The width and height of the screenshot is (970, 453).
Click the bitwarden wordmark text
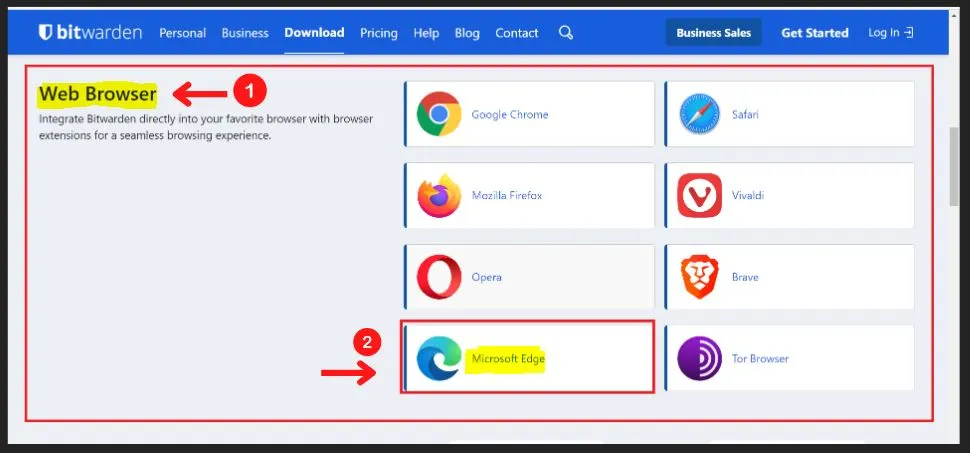(99, 32)
